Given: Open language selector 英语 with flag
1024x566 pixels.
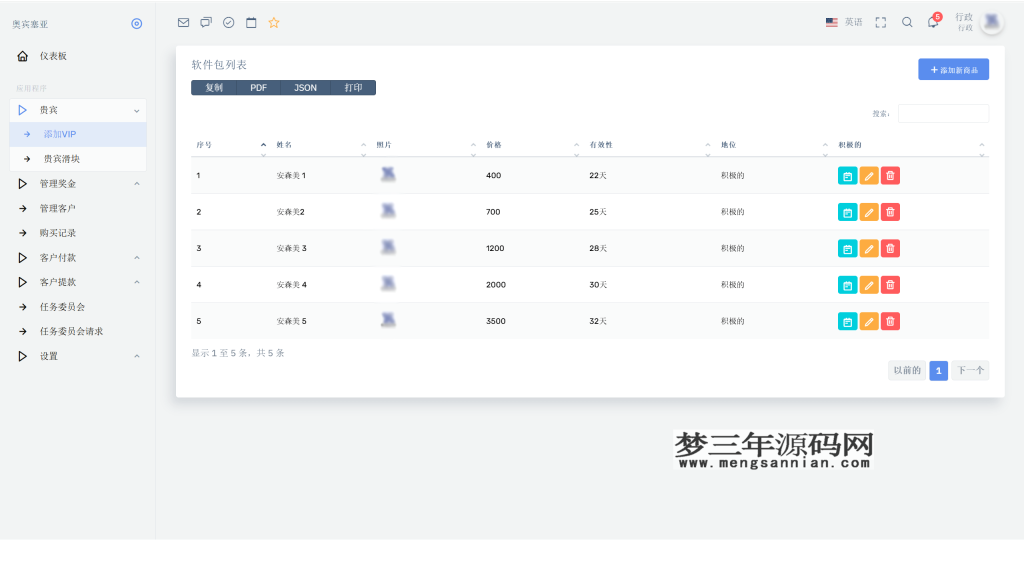Looking at the screenshot, I should point(844,22).
